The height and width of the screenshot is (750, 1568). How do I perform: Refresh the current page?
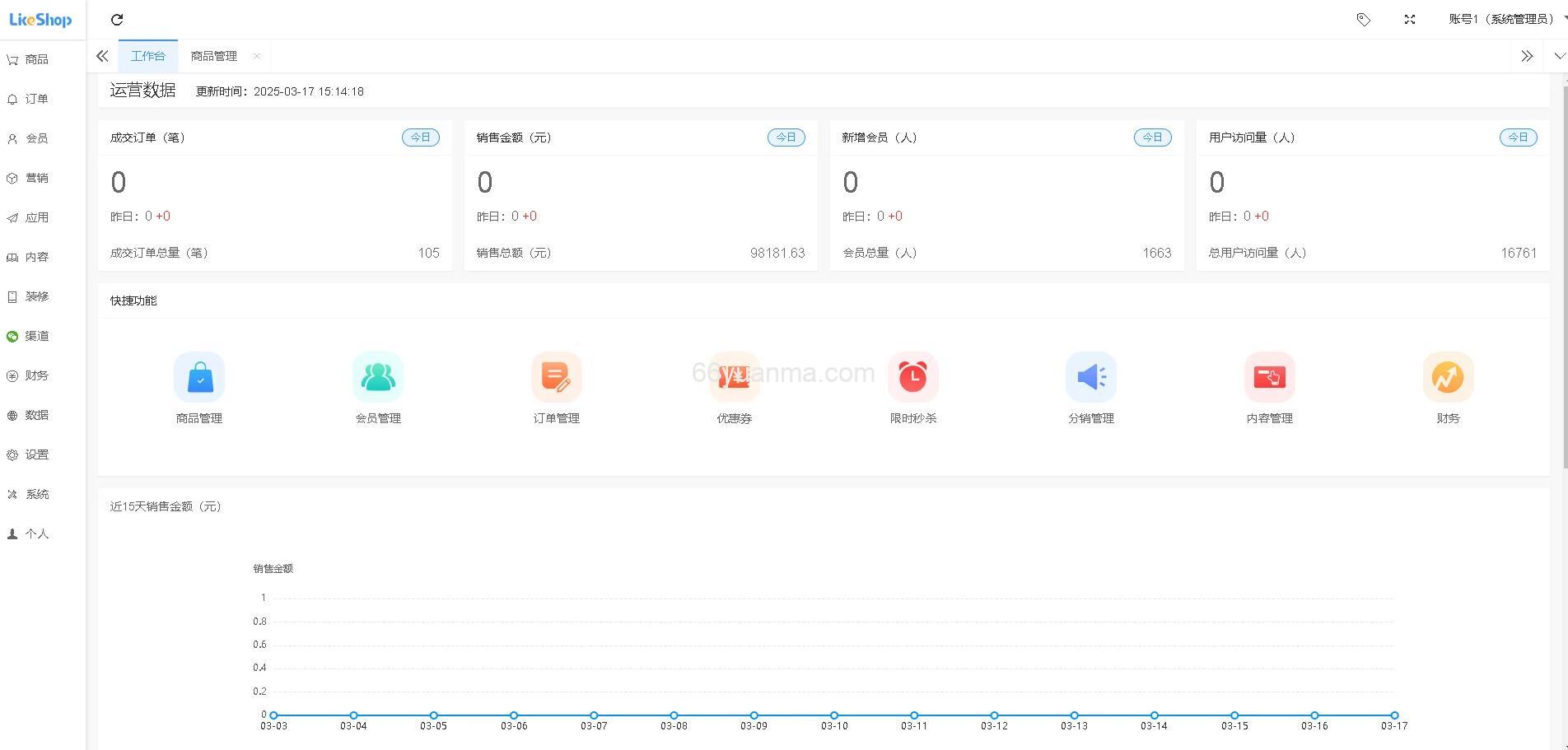tap(117, 19)
